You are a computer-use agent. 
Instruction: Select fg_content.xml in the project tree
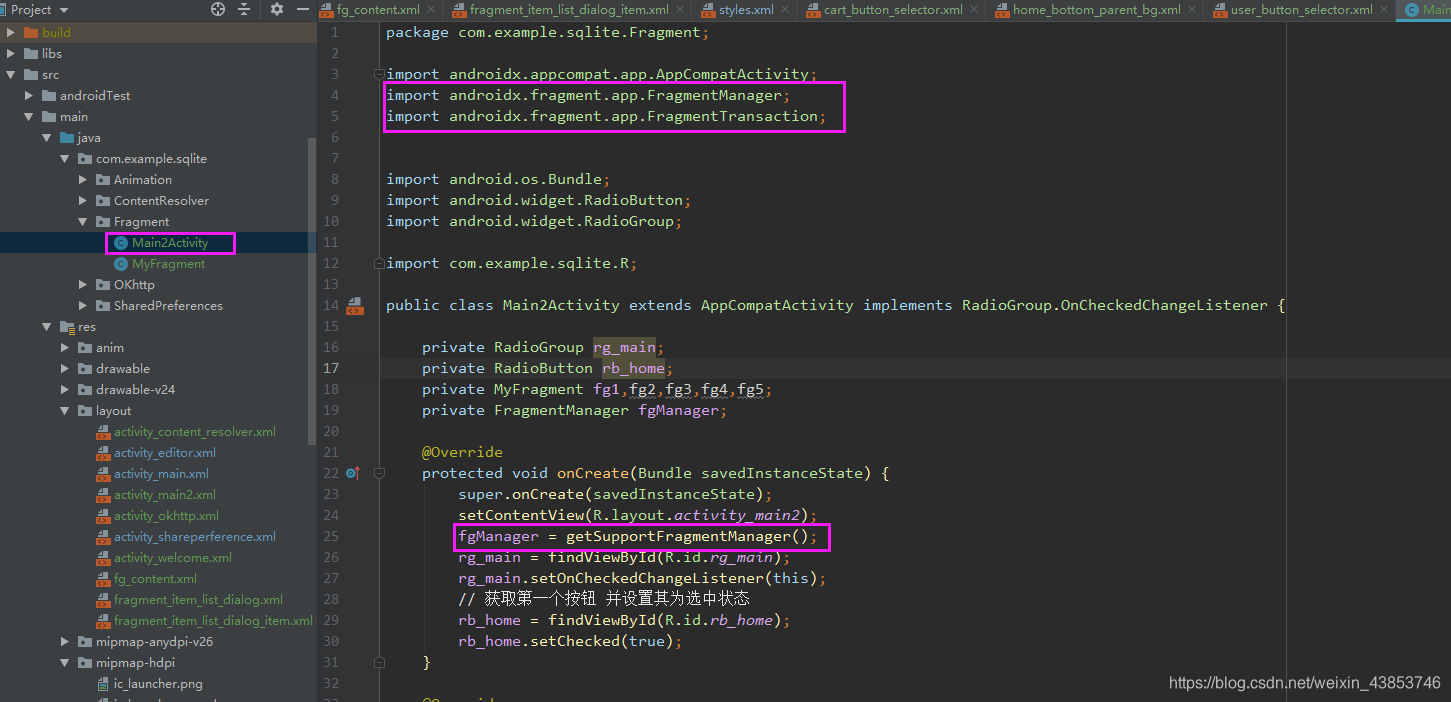155,579
